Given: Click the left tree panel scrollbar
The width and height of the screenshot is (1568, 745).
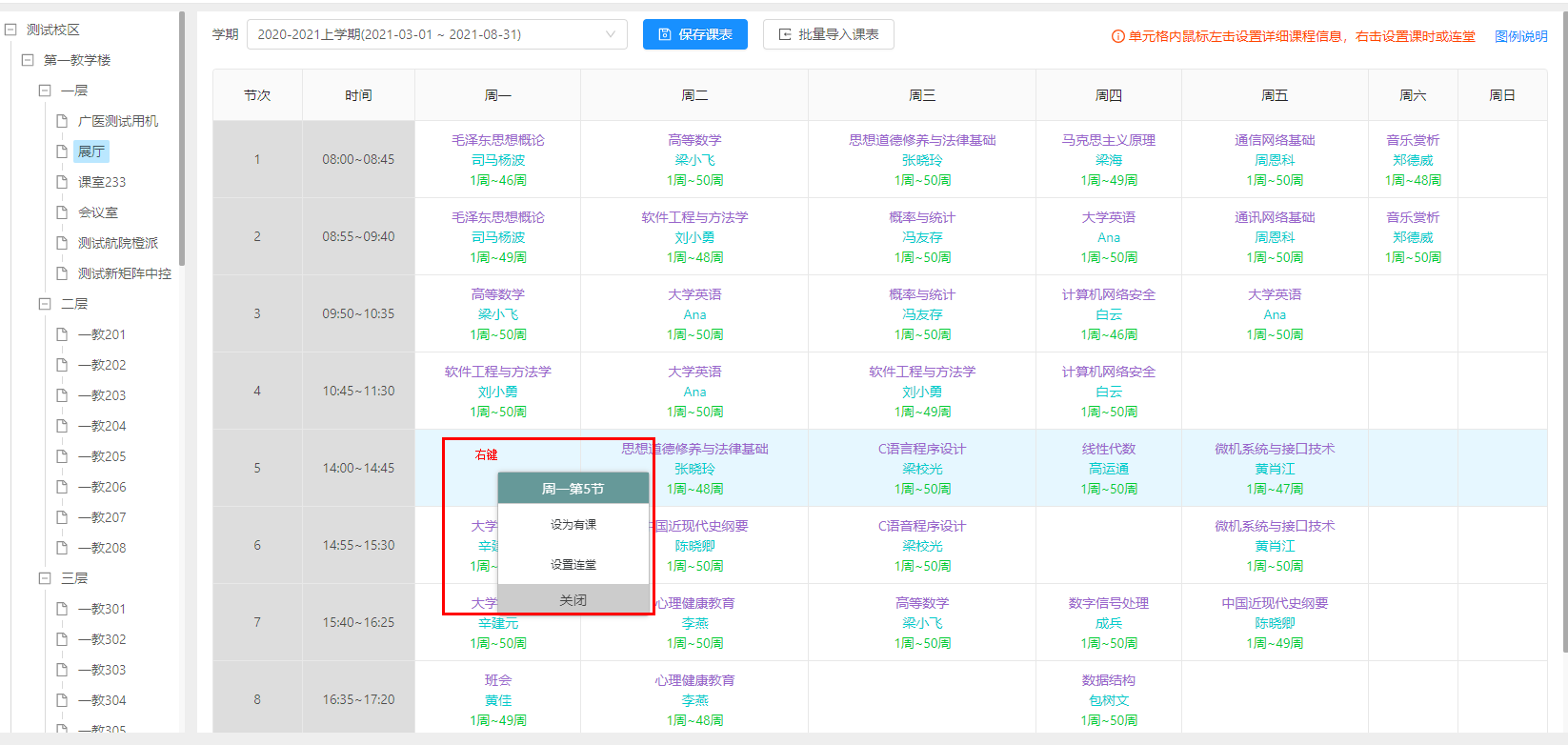Looking at the screenshot, I should [181, 138].
